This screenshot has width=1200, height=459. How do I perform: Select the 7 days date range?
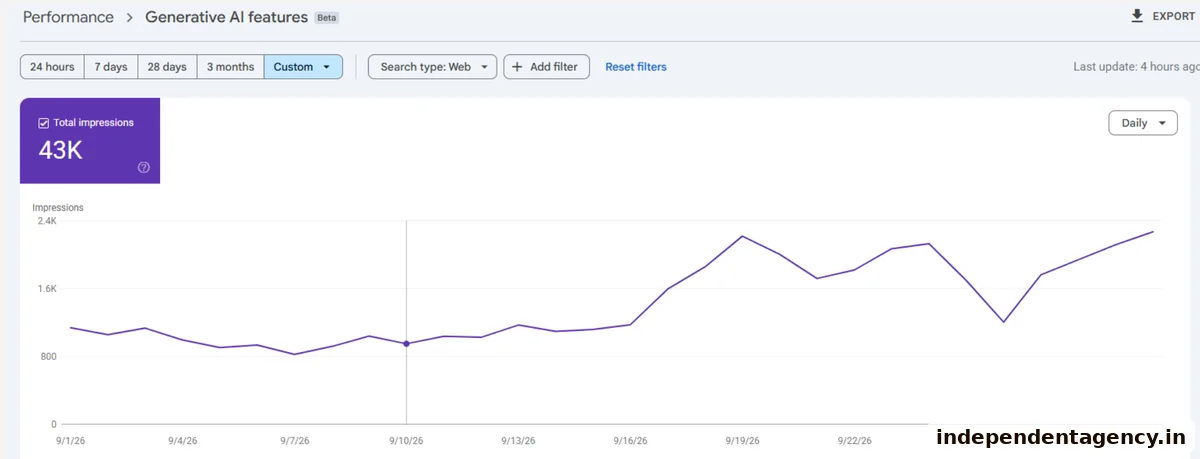point(111,67)
